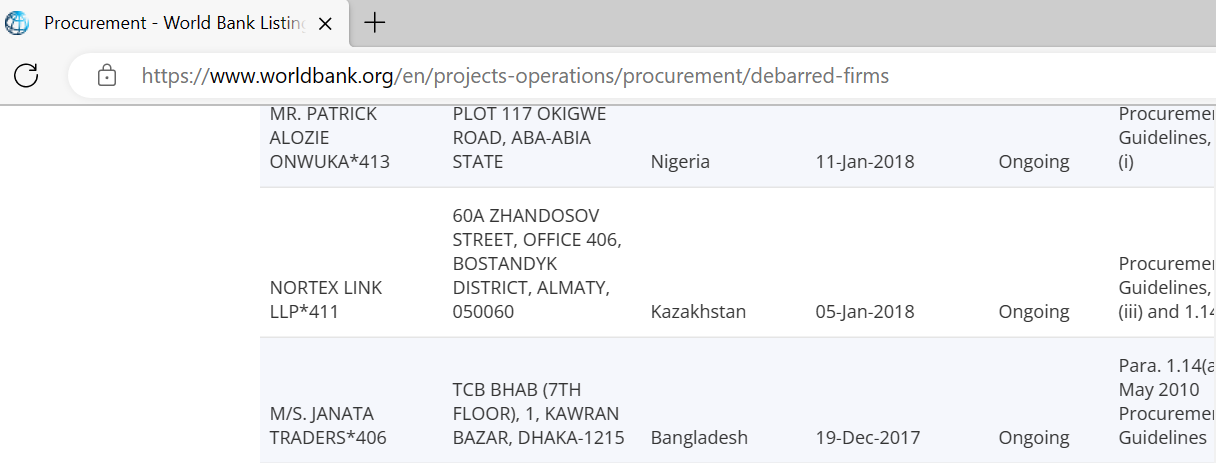Click the World Bank globe favicon

click(x=17, y=23)
